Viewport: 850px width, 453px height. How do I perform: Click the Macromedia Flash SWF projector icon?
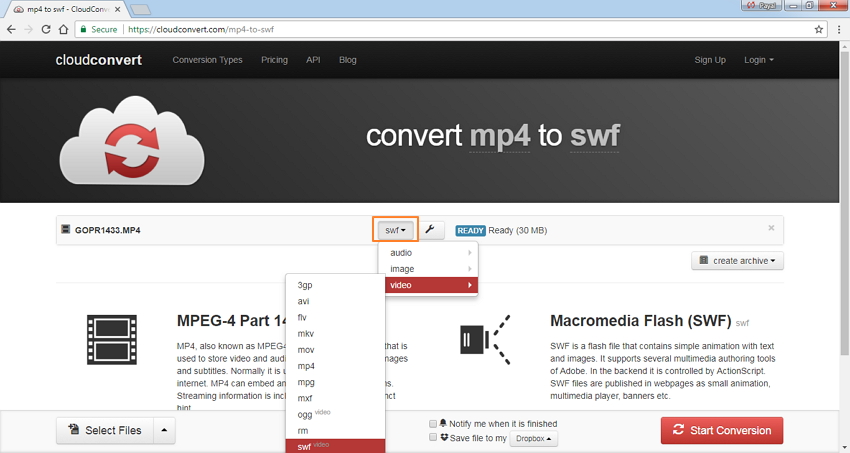(x=485, y=340)
